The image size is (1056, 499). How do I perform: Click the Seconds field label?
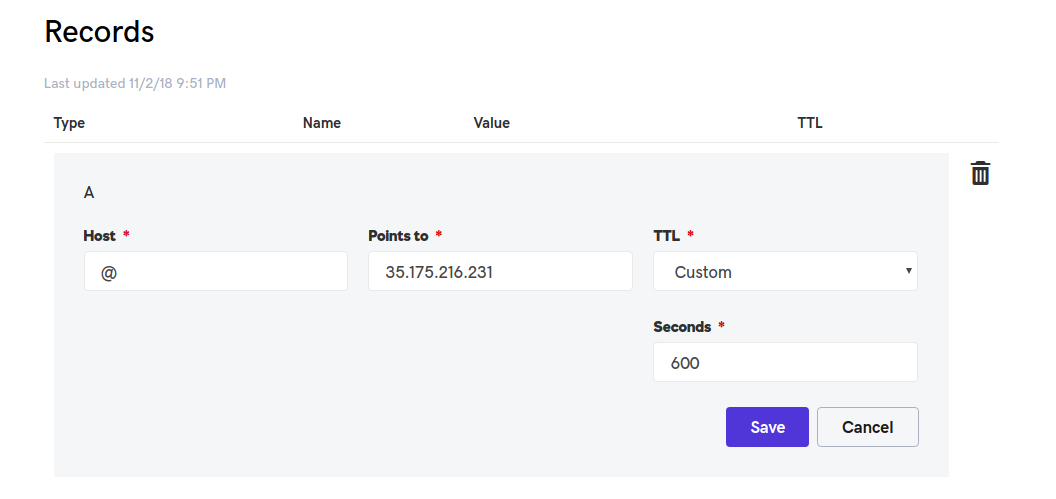coord(682,327)
